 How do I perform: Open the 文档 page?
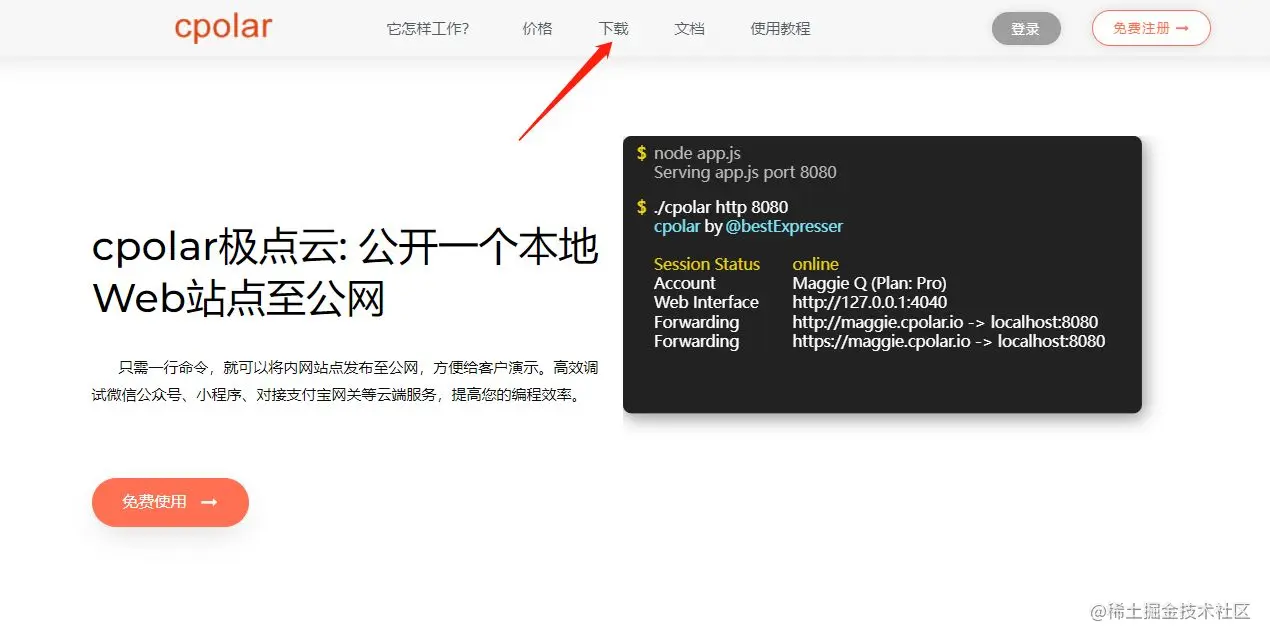690,29
